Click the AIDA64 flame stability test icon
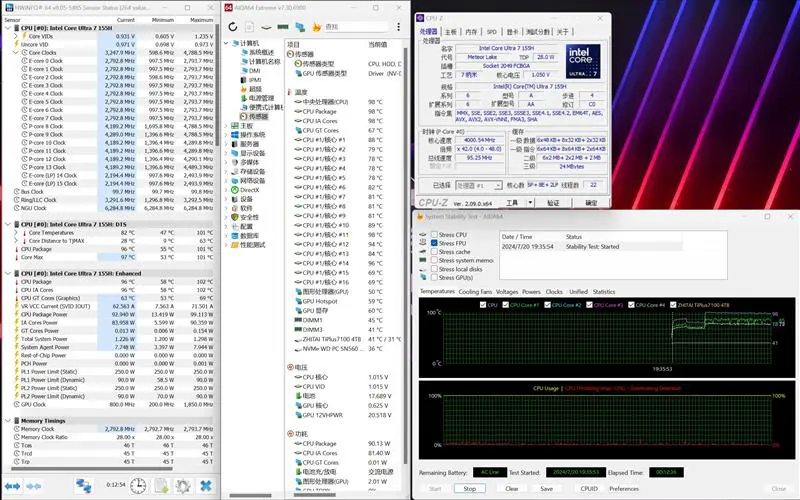Viewport: 800px width, 500px height. tap(316, 27)
